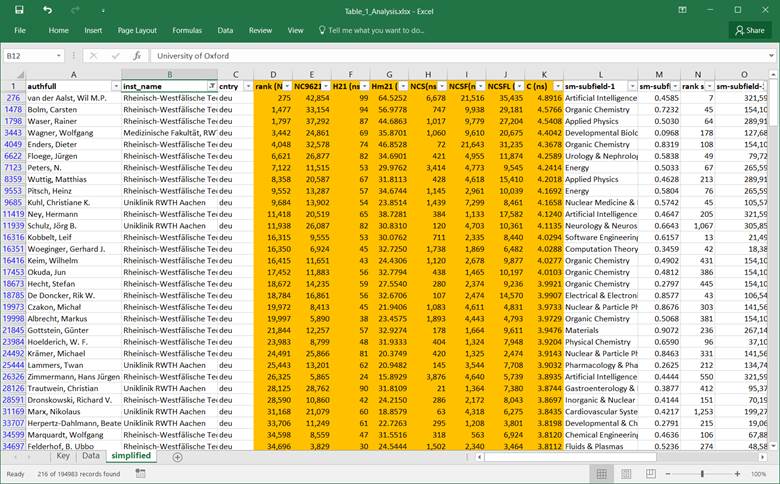Select cell Herpertz-Dahlmann, Beate
Image resolution: width=780 pixels, height=484 pixels.
[74, 423]
